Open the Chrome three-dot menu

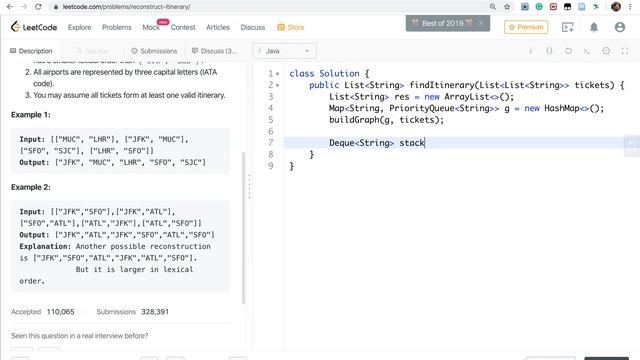(x=631, y=7)
